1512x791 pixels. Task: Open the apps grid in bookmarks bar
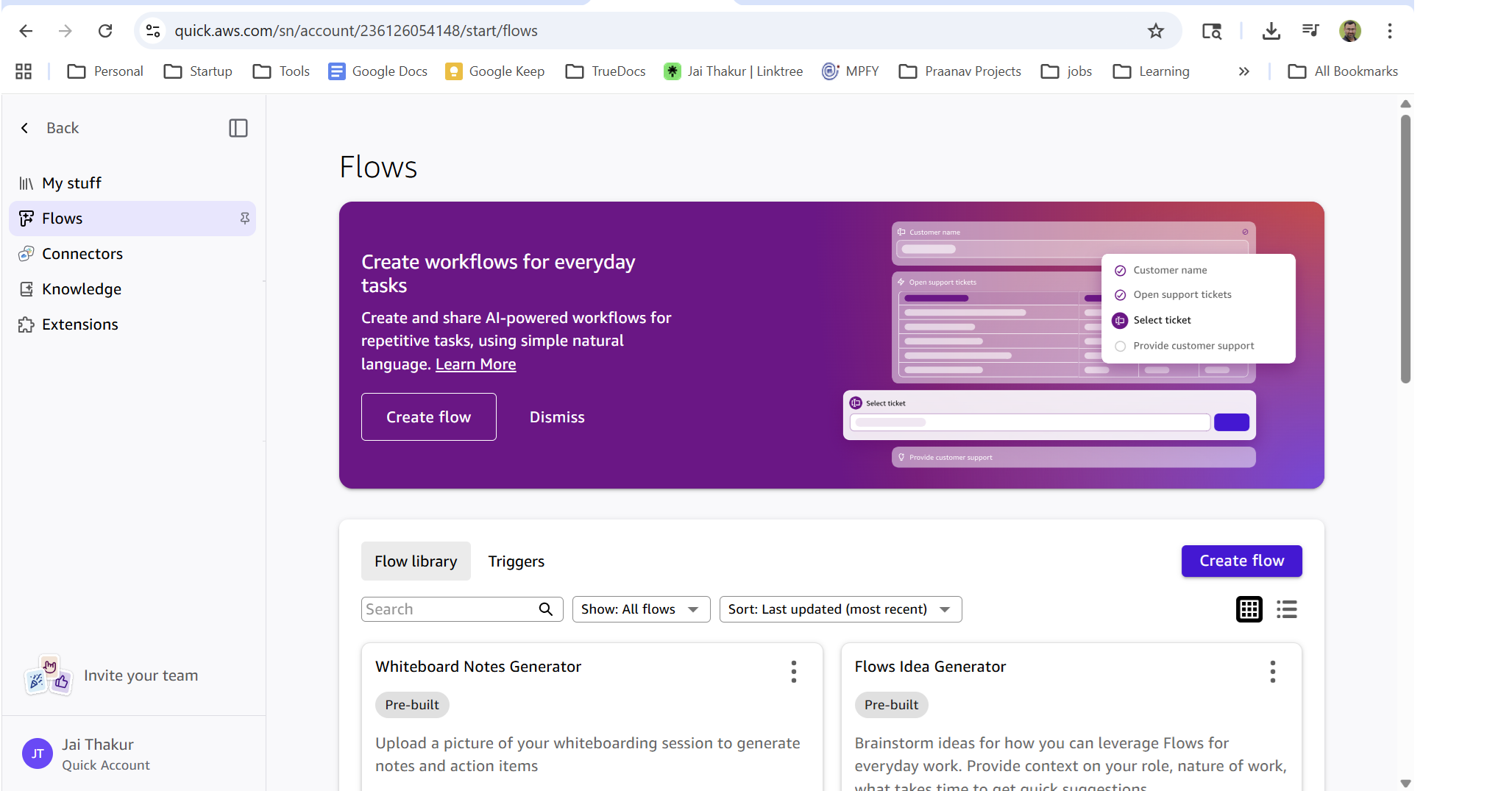(x=24, y=71)
